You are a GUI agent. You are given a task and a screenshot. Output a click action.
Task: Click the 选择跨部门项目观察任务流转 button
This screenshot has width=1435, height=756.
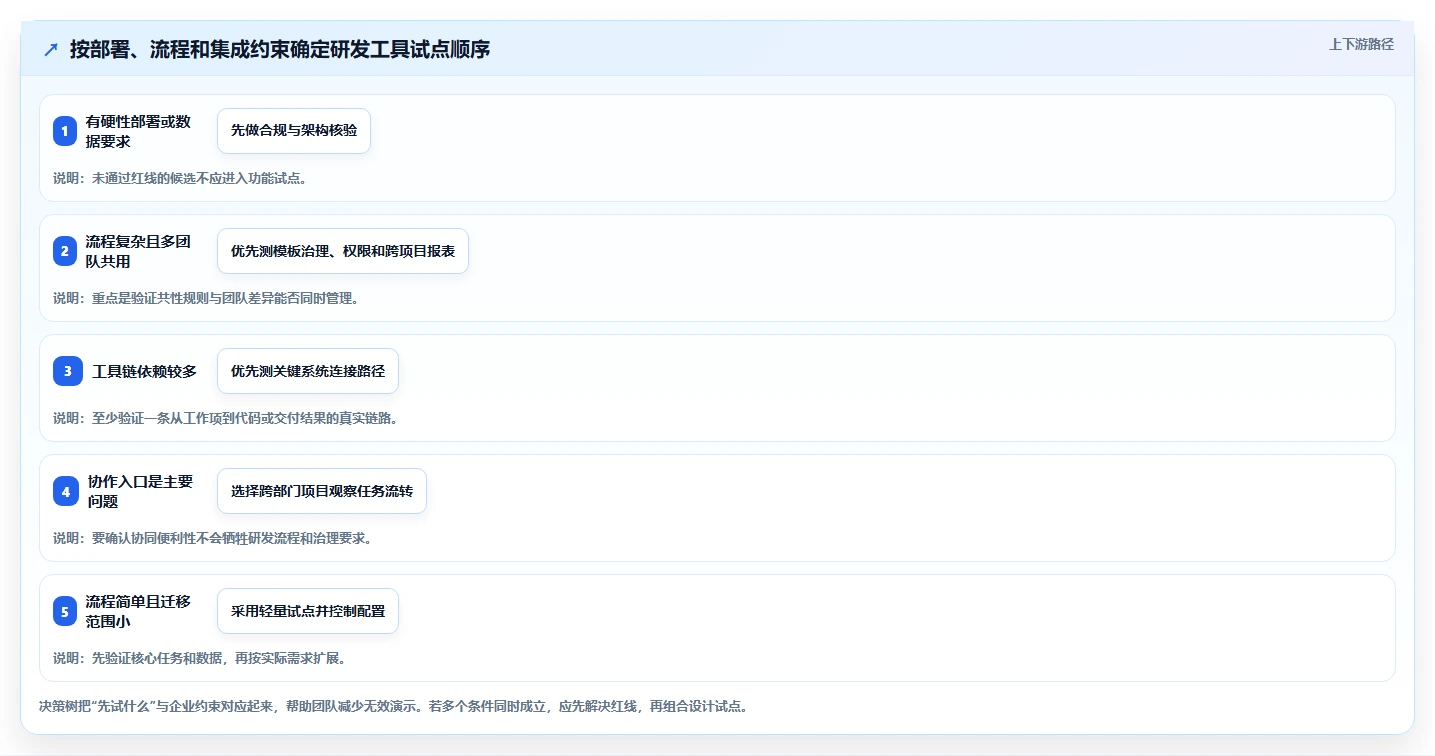(322, 491)
